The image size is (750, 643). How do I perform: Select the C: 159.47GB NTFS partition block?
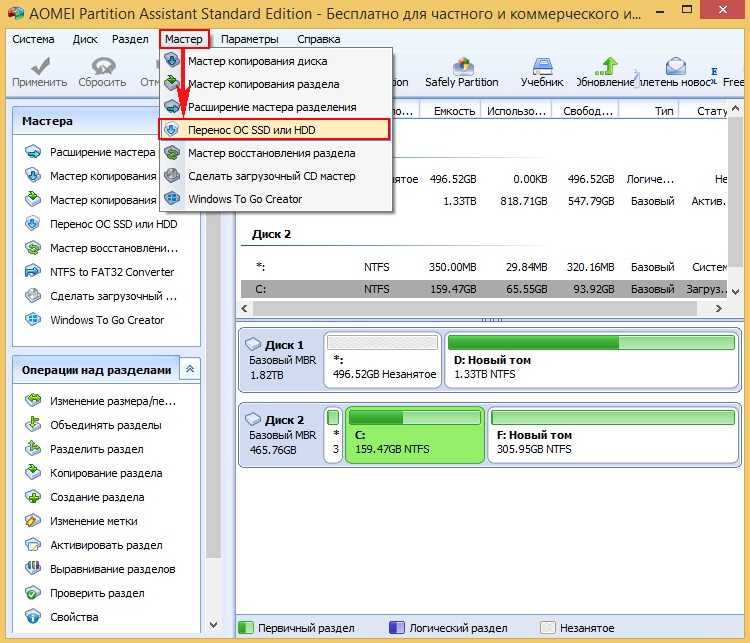[x=414, y=435]
